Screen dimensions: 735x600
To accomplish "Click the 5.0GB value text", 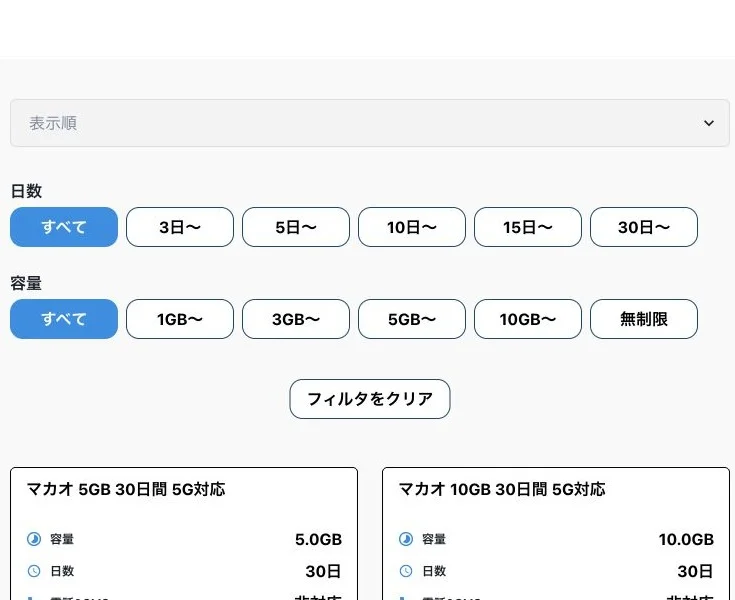I will point(318,539).
